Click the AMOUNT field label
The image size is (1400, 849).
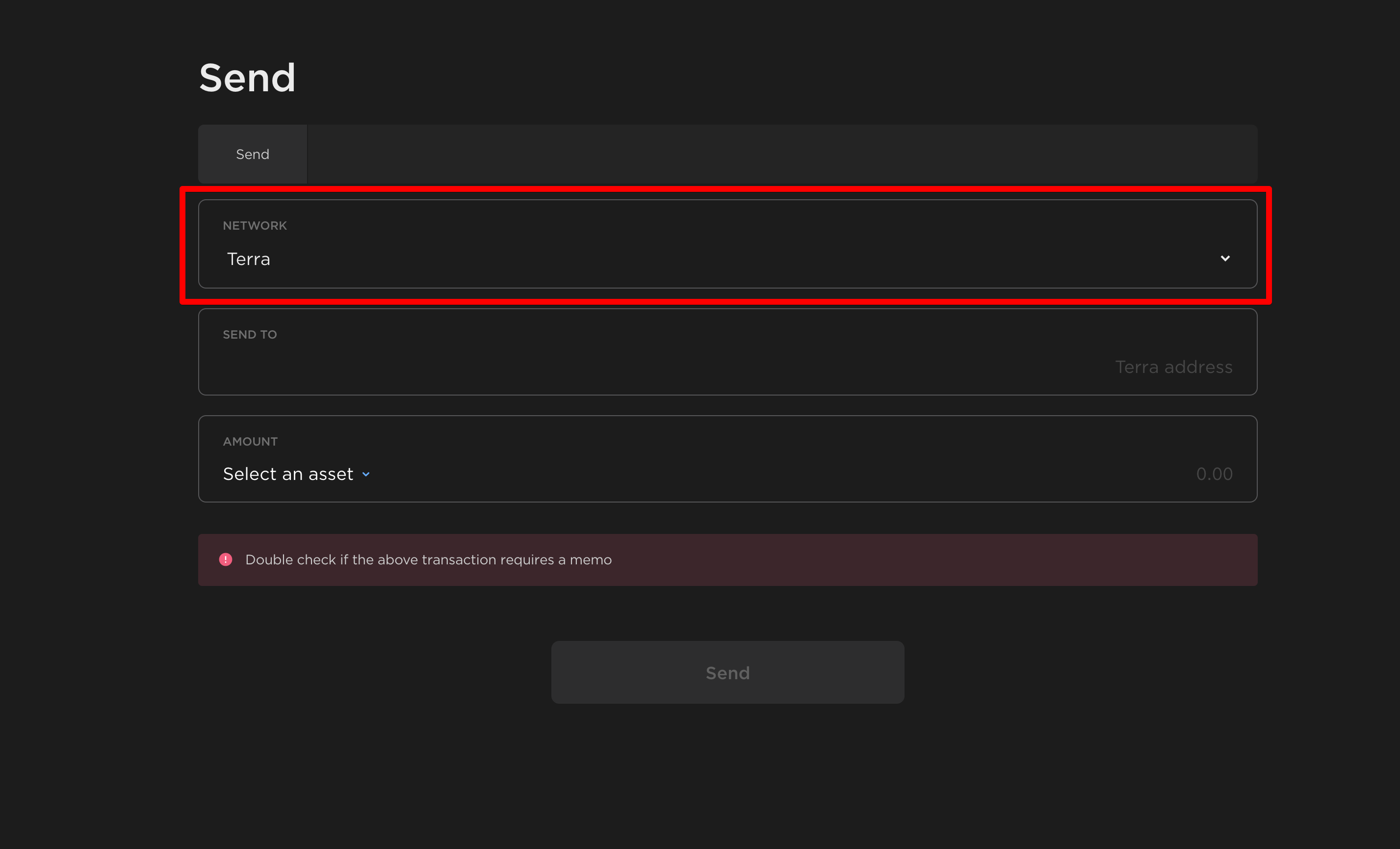click(250, 442)
